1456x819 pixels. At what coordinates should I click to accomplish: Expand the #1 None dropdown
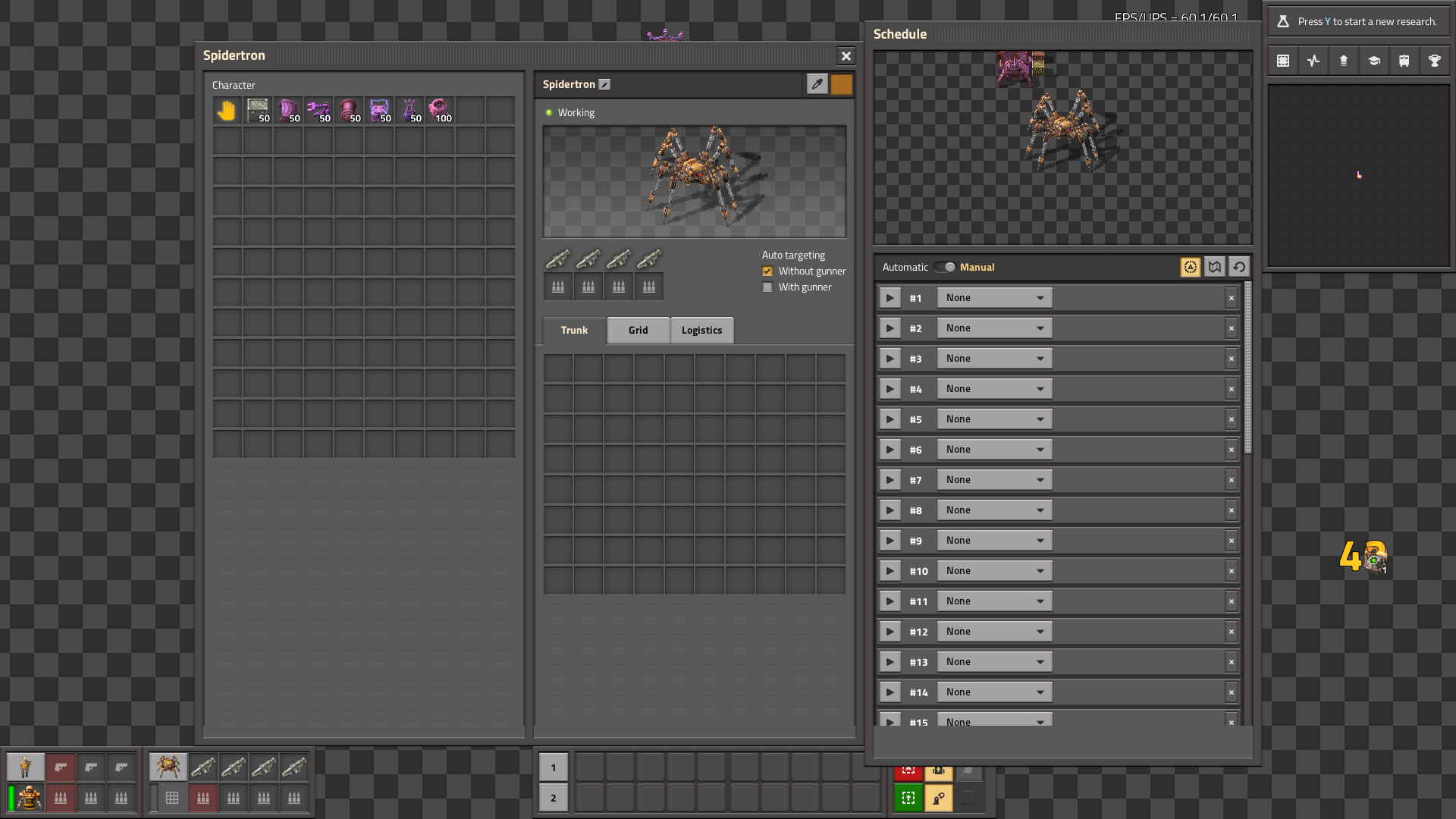pyautogui.click(x=994, y=298)
